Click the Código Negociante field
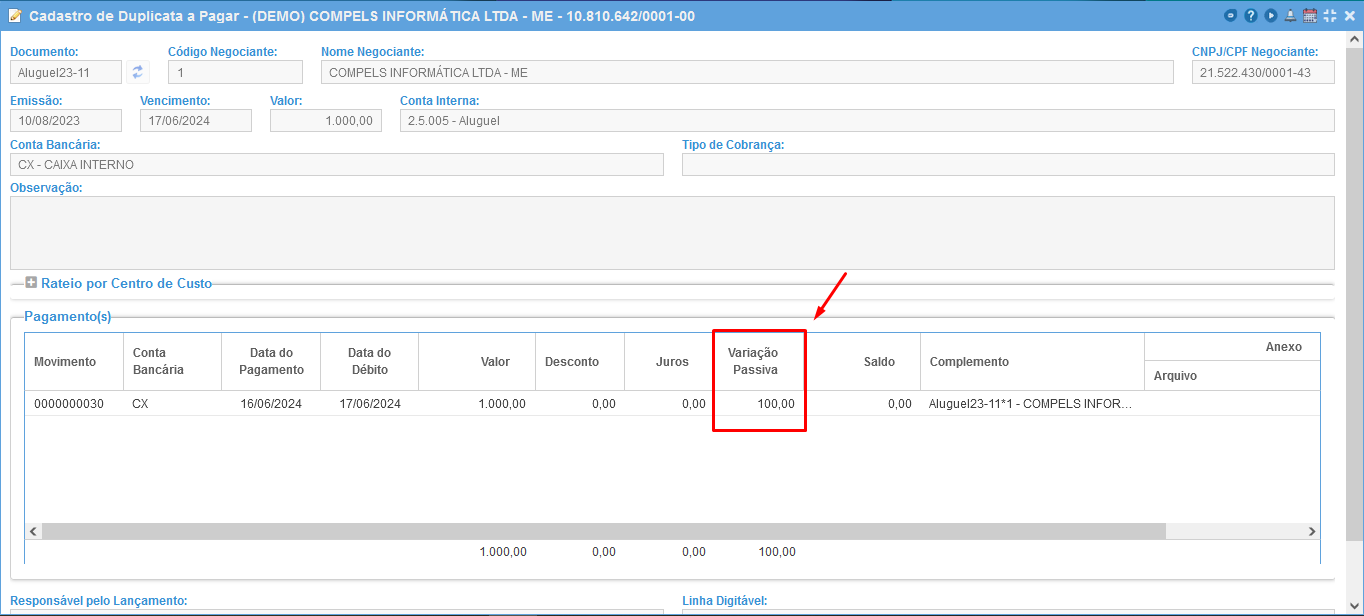This screenshot has width=1364, height=616. pos(235,72)
